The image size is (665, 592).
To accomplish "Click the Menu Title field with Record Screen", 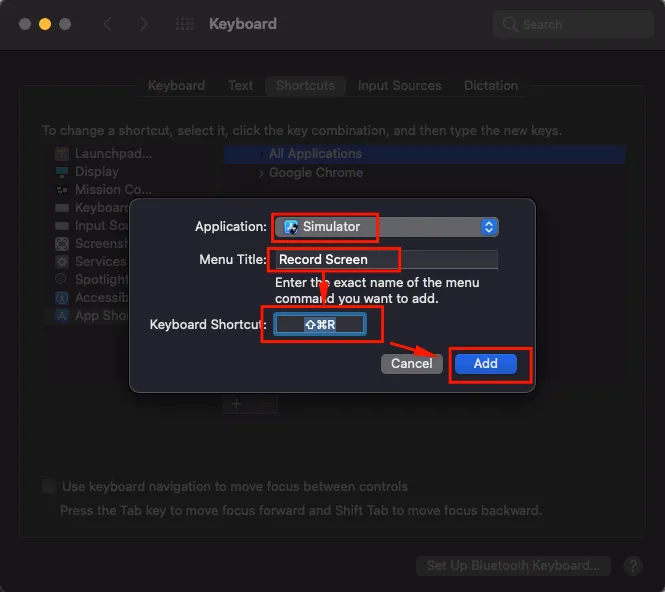I will tap(386, 260).
